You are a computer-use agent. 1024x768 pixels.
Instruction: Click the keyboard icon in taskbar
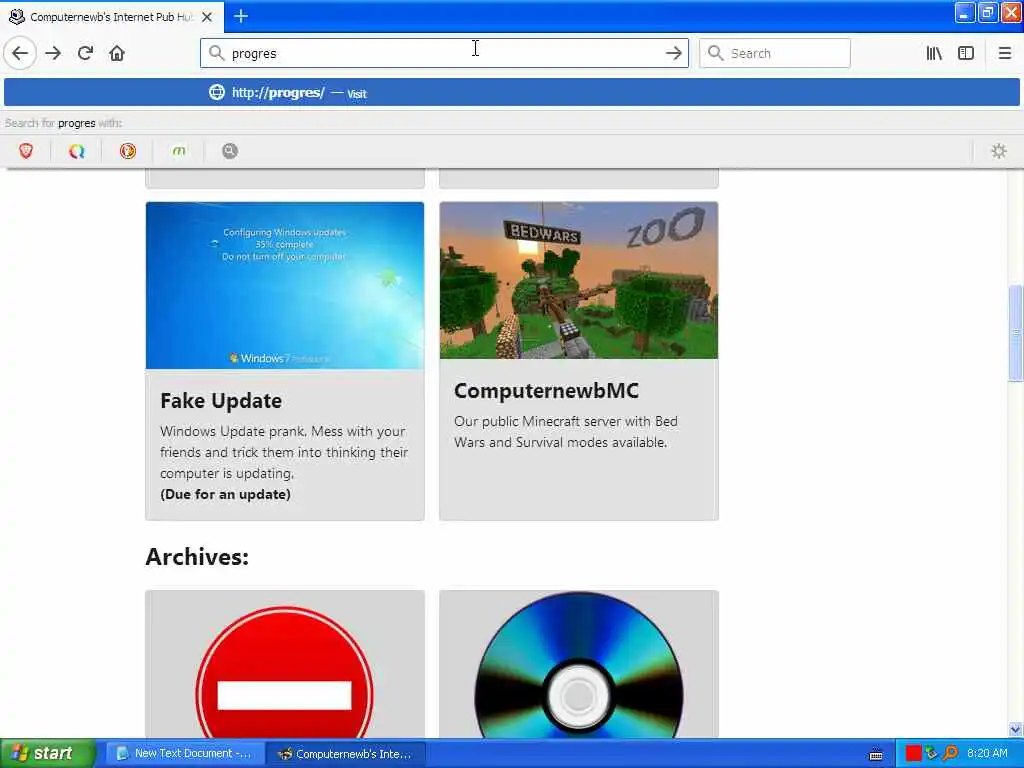coord(876,754)
